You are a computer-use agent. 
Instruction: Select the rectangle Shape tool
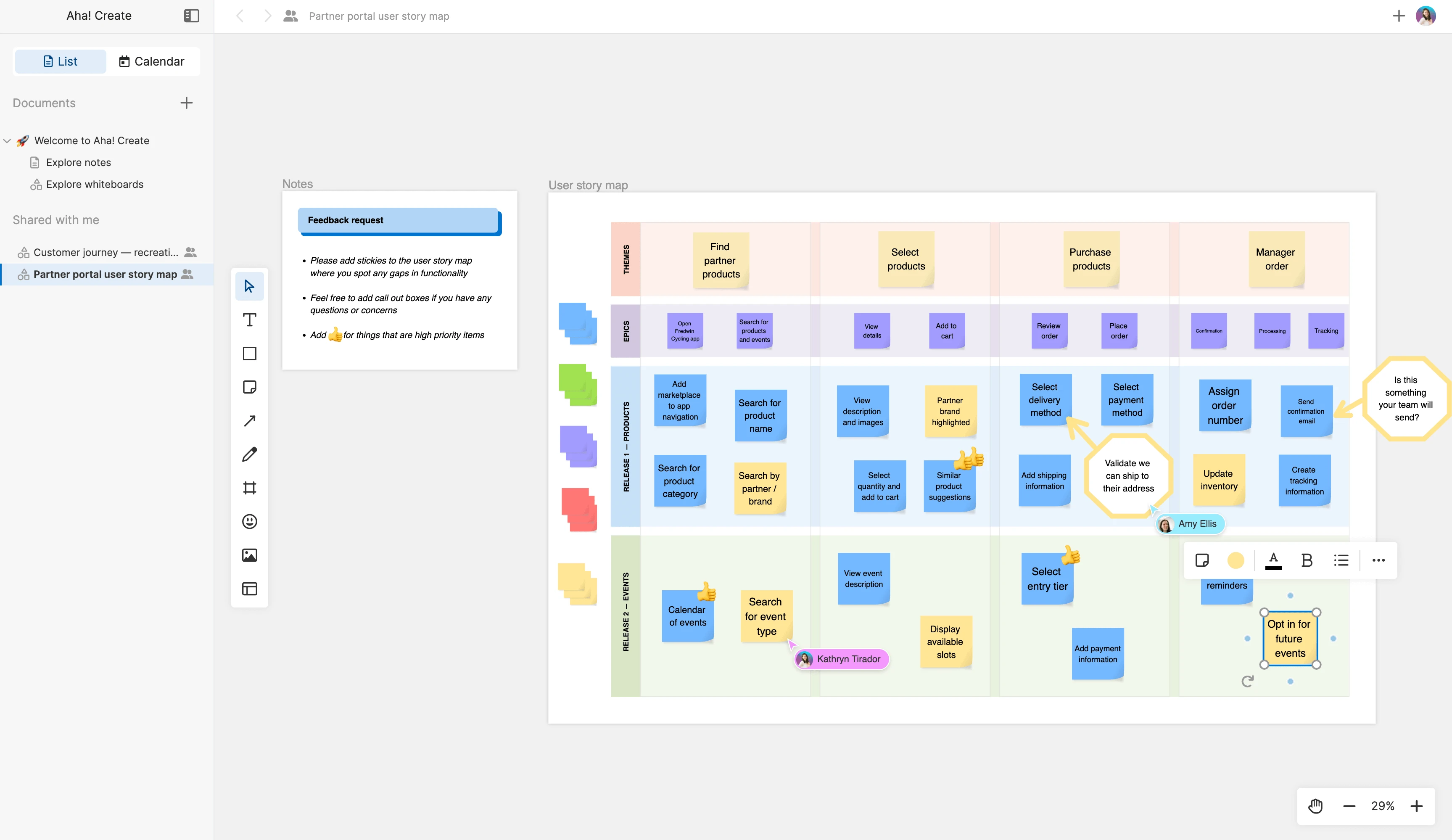(249, 353)
